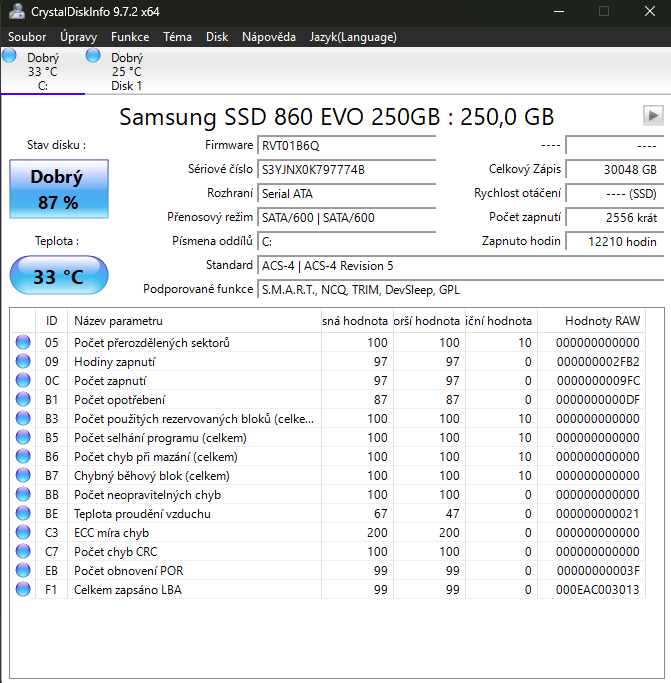Viewport: 671px width, 683px height.
Task: Click status icon of Teplota proudění vzduchu
Action: point(23,514)
